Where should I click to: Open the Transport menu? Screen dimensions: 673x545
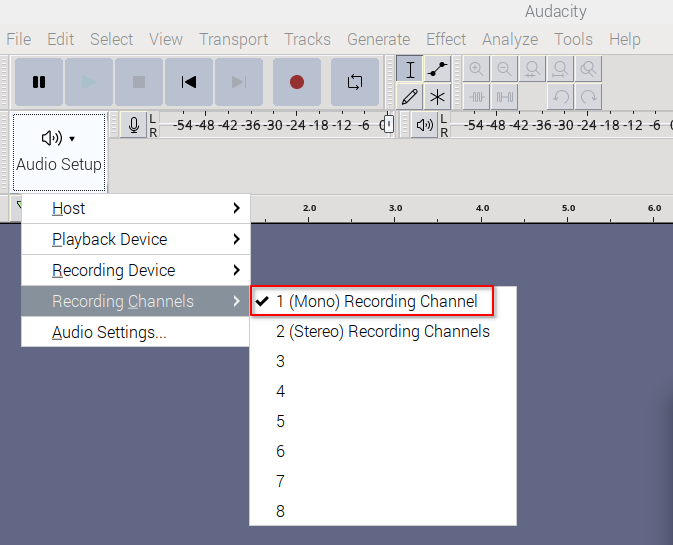pyautogui.click(x=233, y=39)
